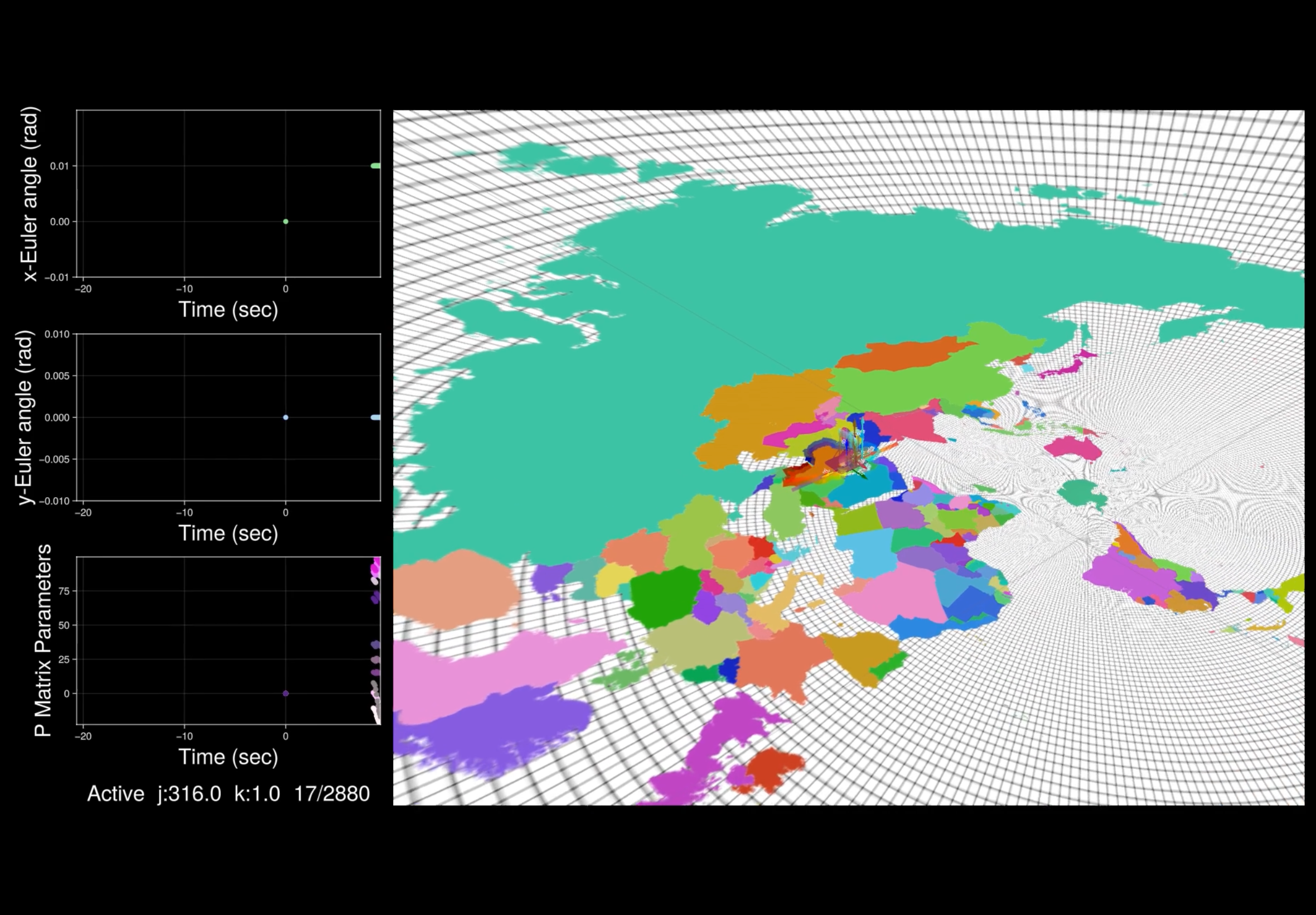Click 'Time (sec)' label under the P Matrix plot
The width and height of the screenshot is (1316, 915).
point(228,757)
